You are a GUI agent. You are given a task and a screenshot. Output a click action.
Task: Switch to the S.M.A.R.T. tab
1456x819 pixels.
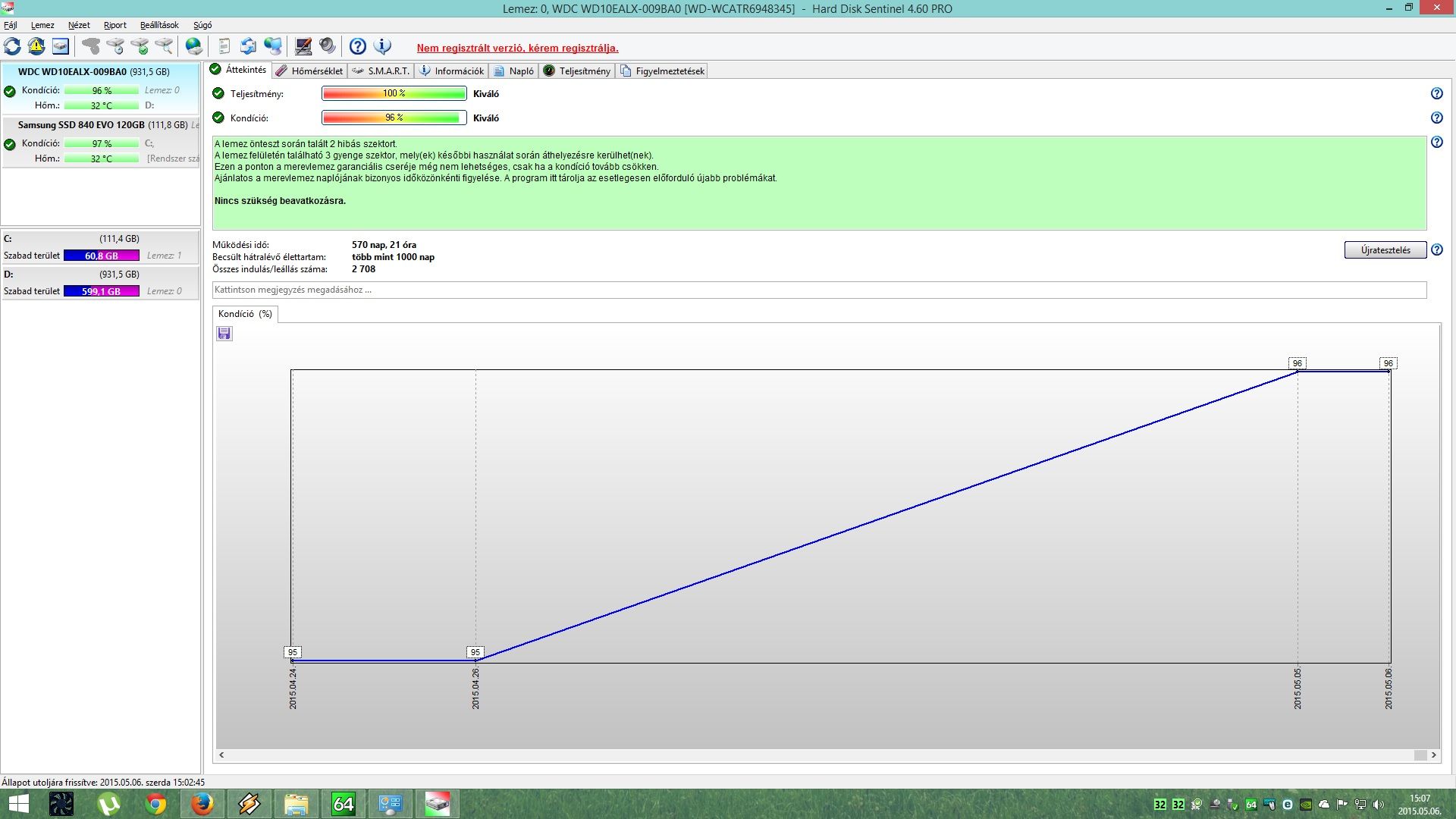pyautogui.click(x=381, y=71)
